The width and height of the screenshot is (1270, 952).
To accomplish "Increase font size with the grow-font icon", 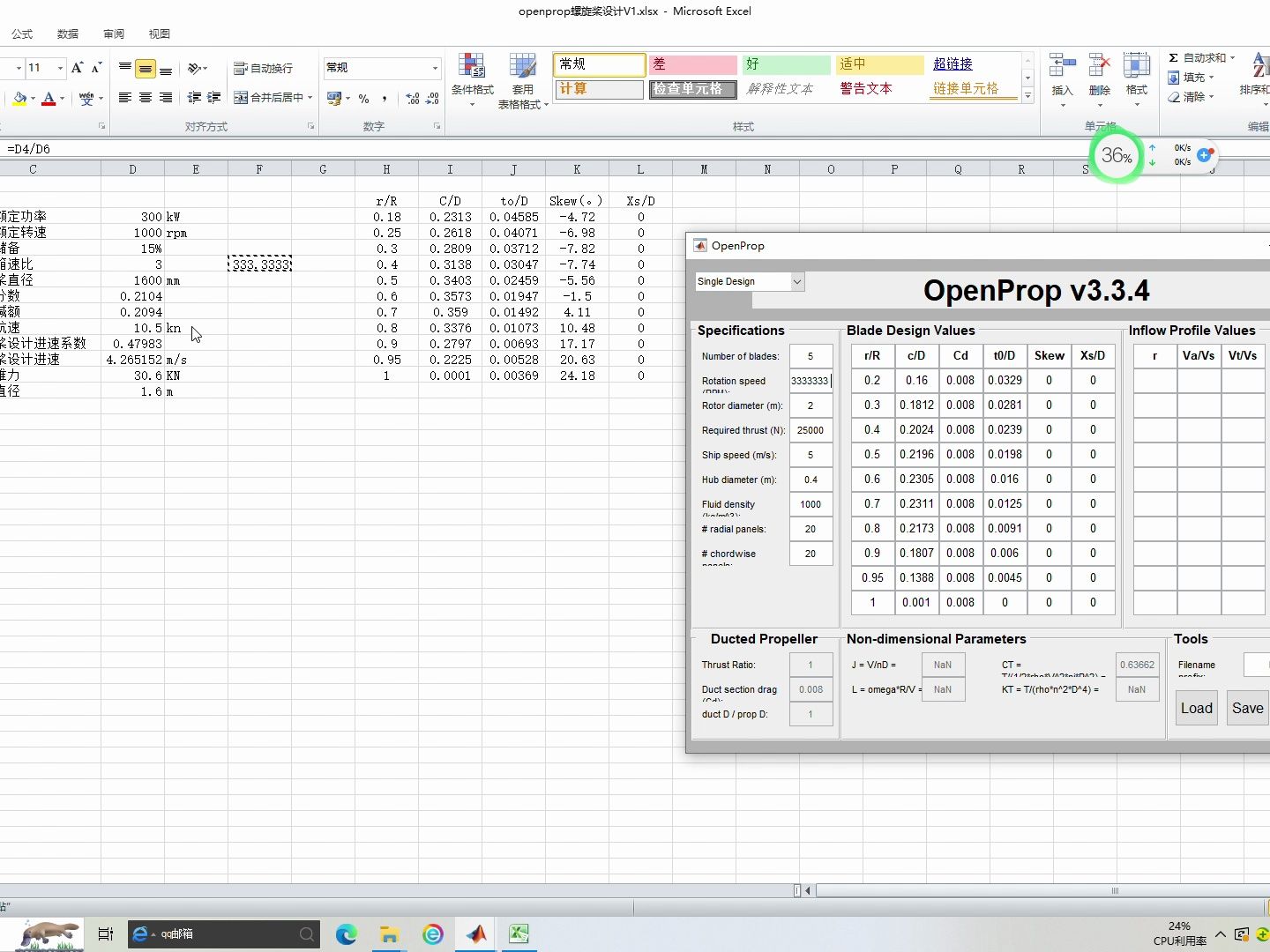I will tap(78, 68).
